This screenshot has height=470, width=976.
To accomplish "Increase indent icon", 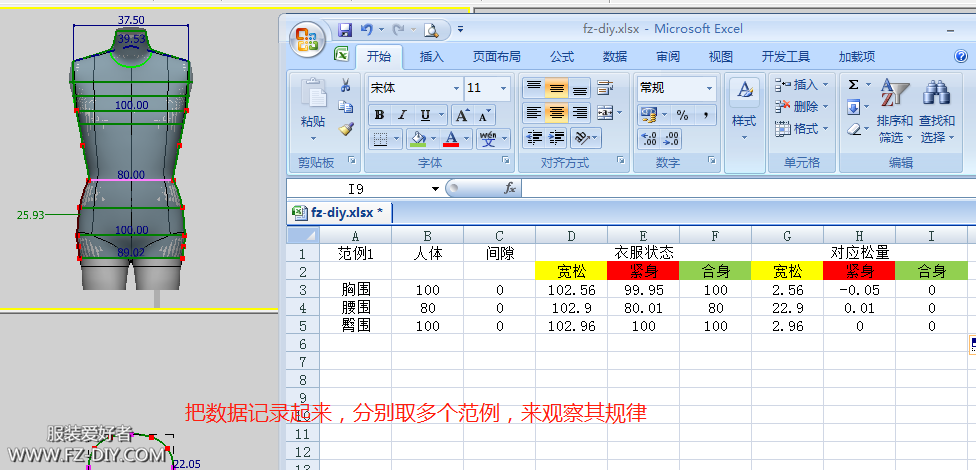I will tap(556, 138).
